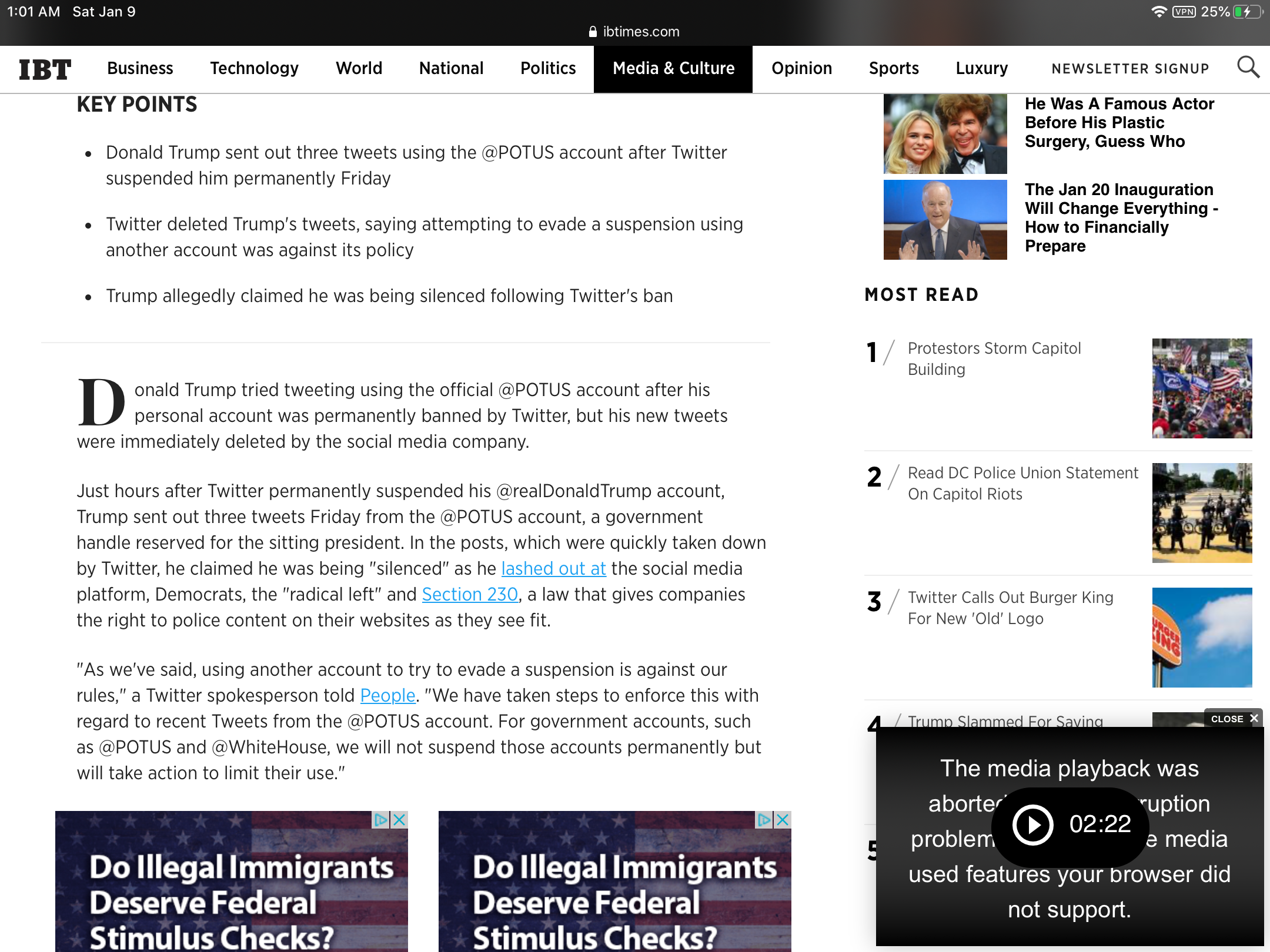Open the 'People' source link
This screenshot has width=1270, height=952.
coord(387,695)
